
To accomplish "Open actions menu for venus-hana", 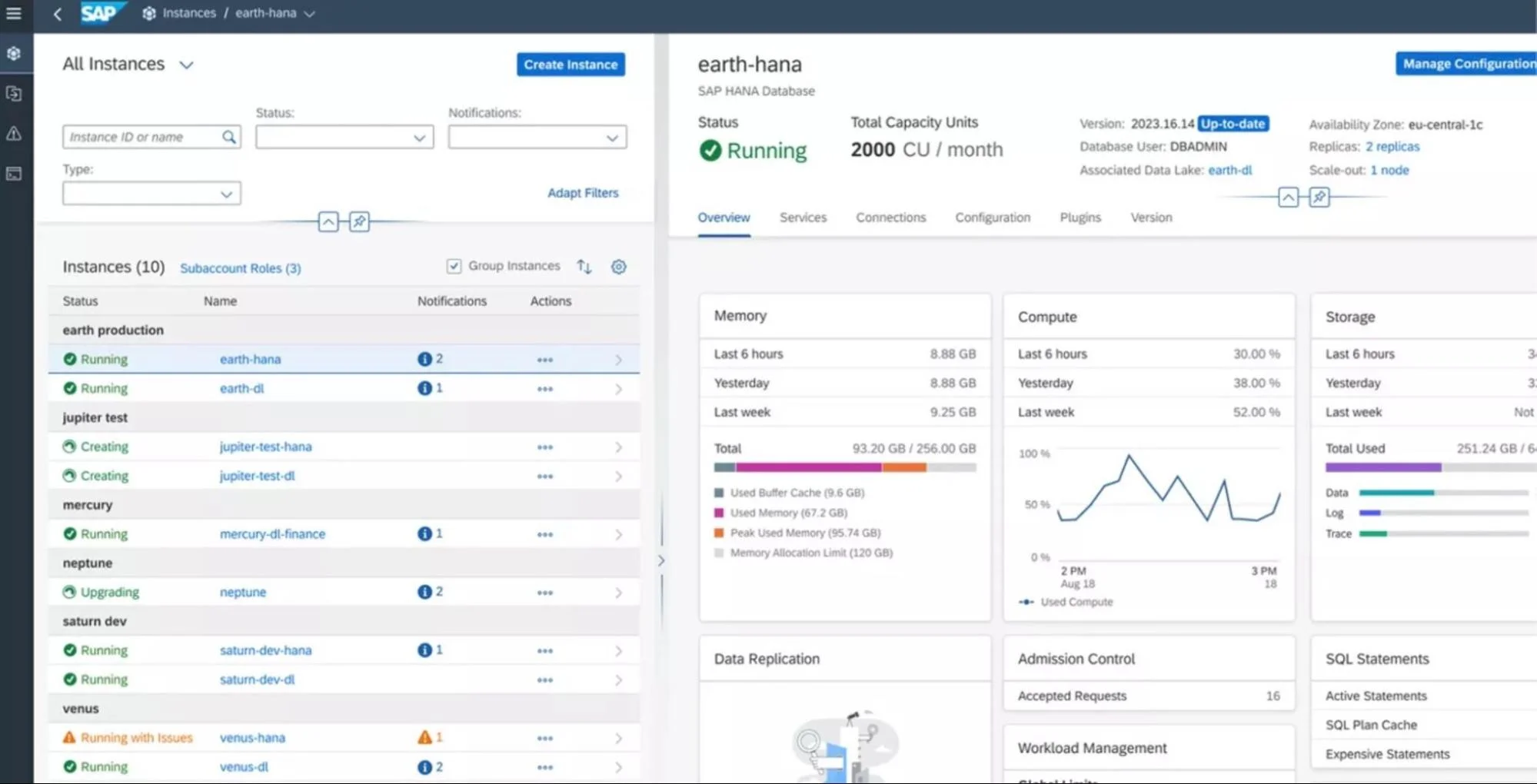I will [x=545, y=738].
